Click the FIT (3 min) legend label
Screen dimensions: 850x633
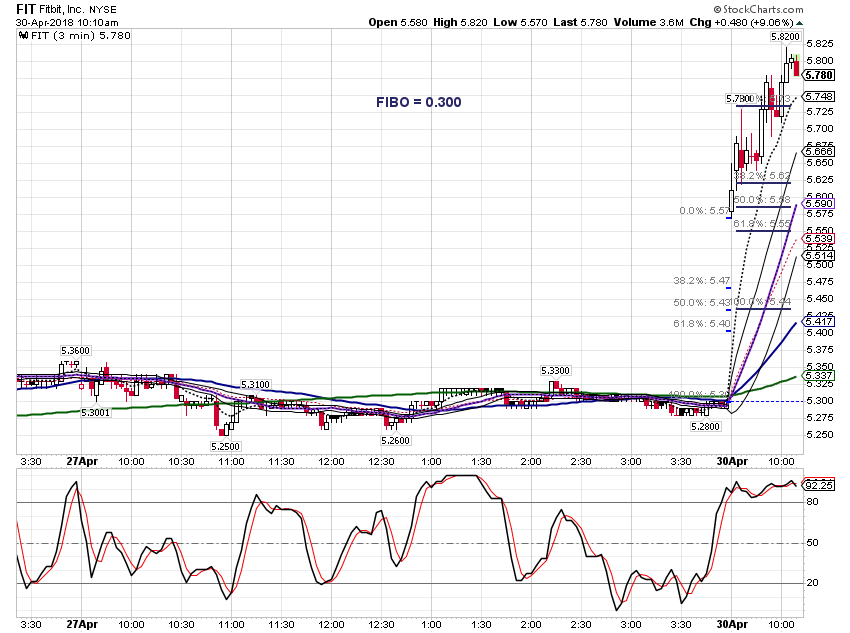click(81, 36)
